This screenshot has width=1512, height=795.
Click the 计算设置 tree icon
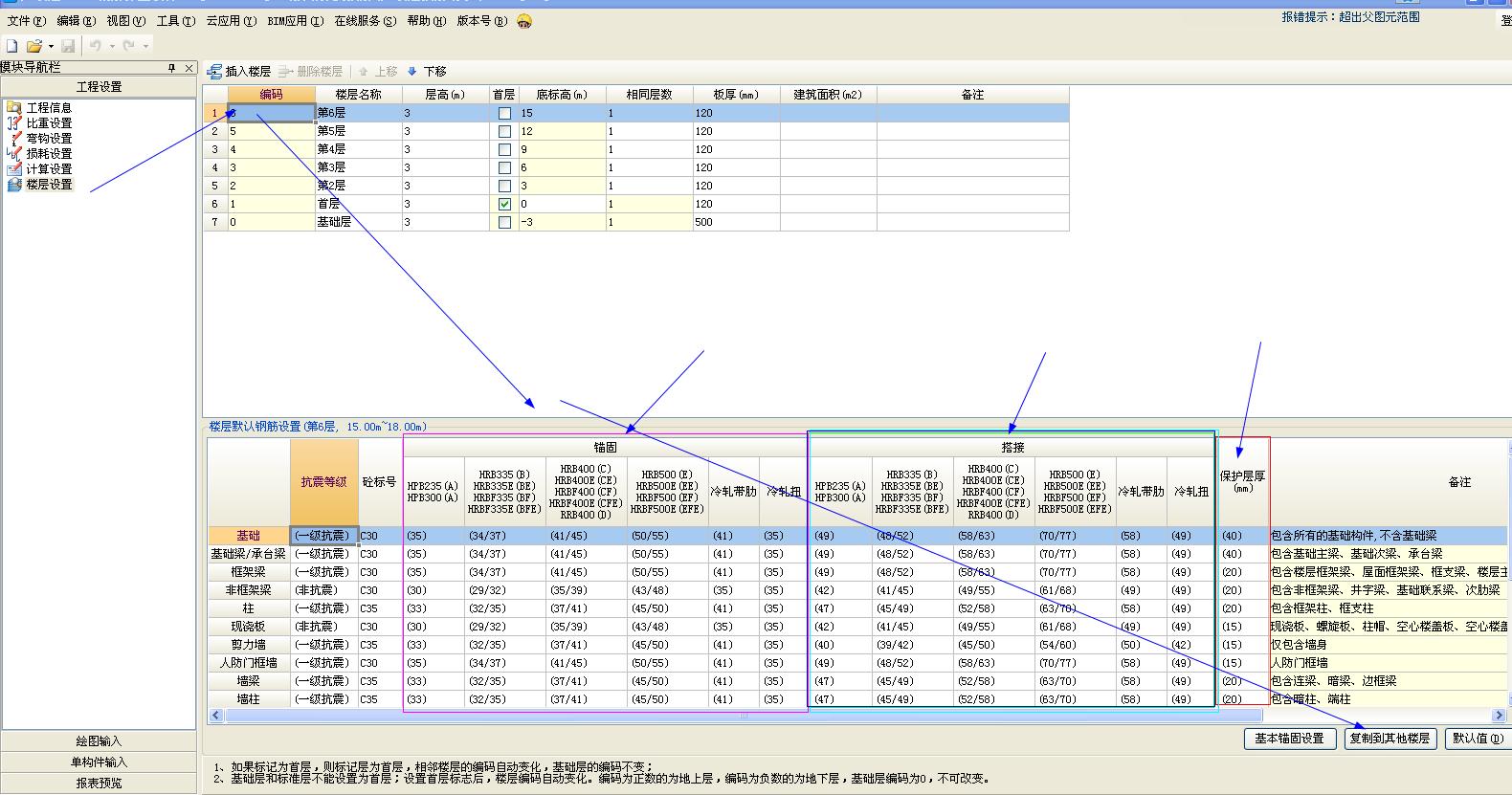[14, 169]
